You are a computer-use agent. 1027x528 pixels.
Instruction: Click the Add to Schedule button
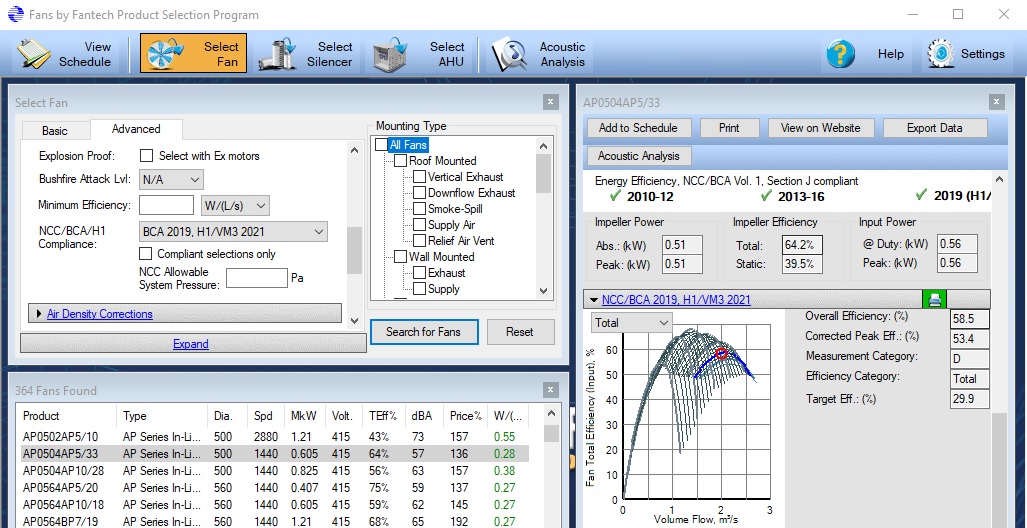(x=638, y=128)
